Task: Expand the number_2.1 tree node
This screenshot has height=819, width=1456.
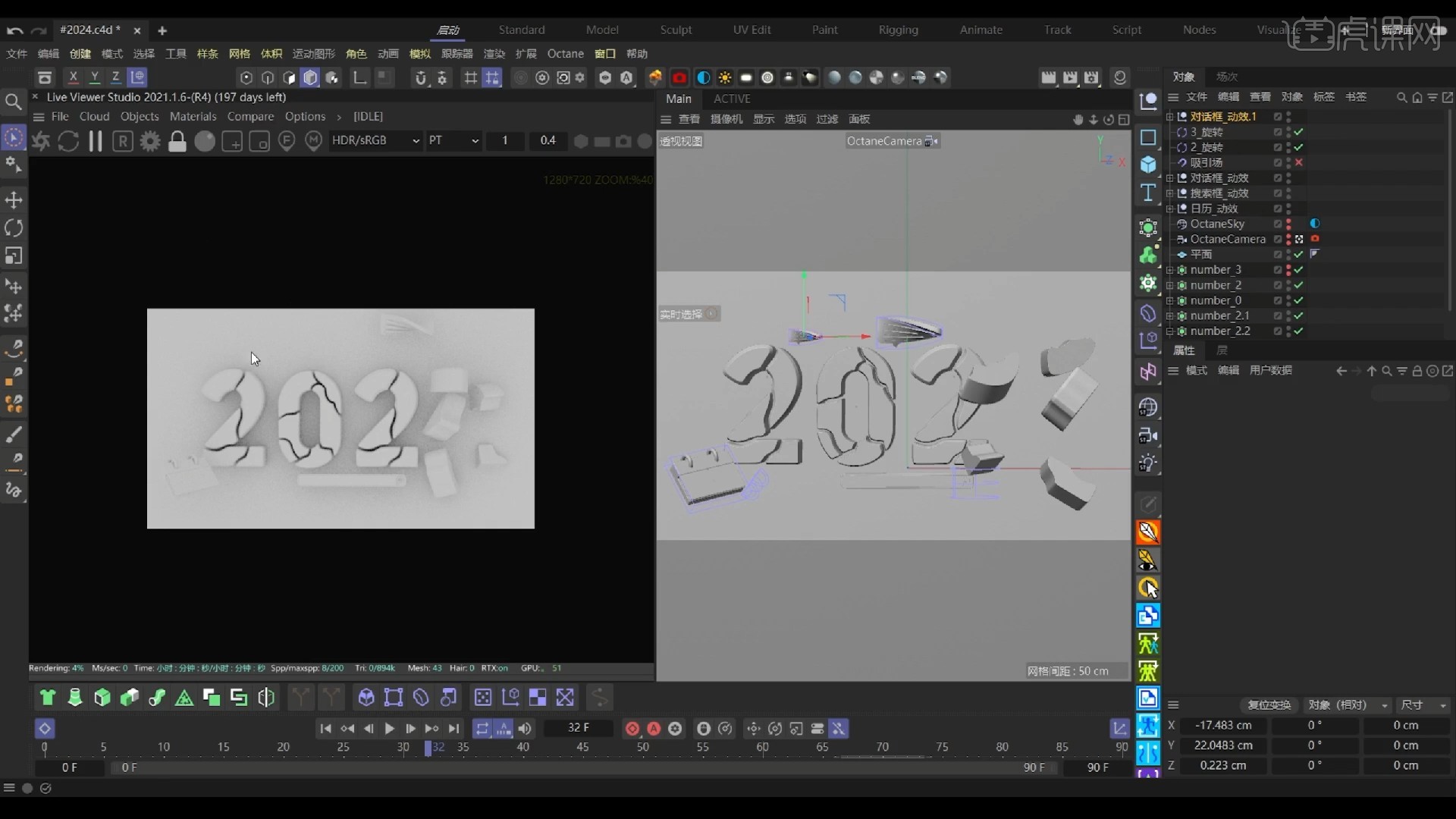Action: tap(1170, 316)
